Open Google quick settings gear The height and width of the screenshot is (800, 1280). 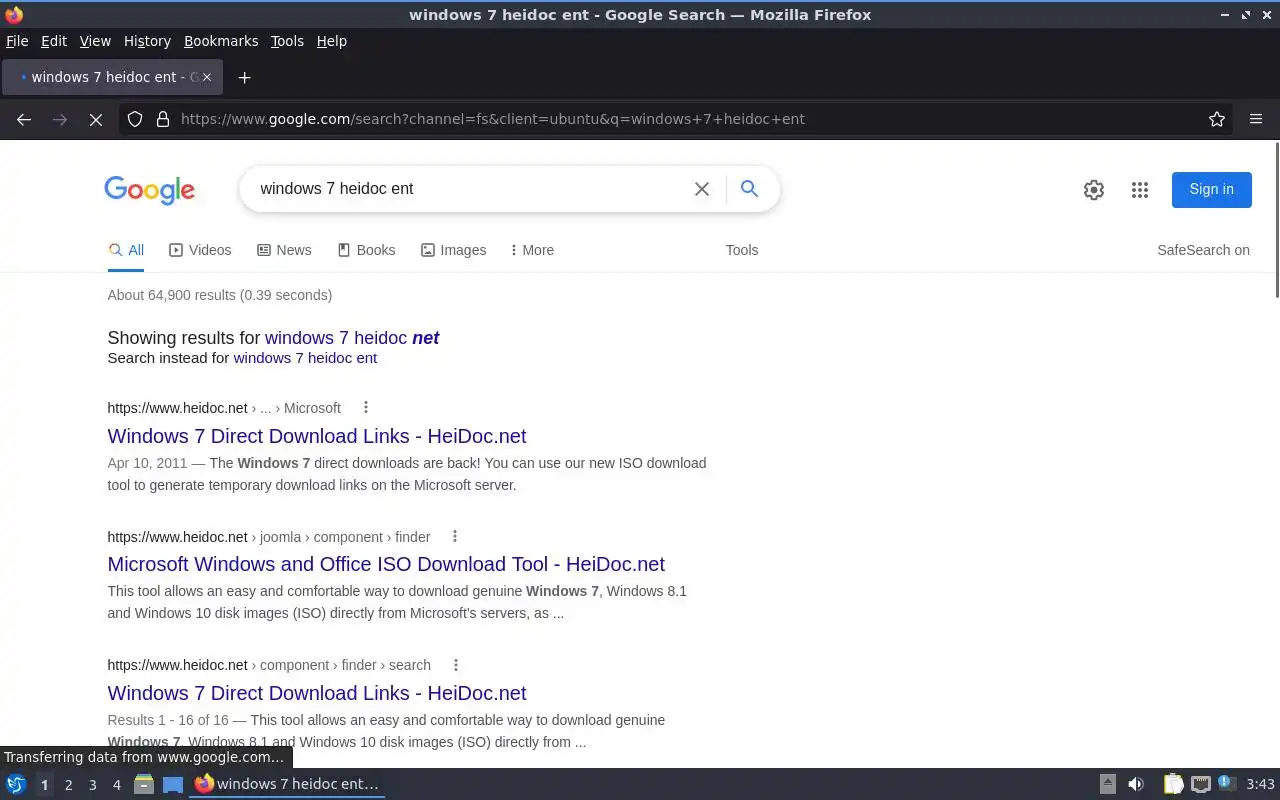coord(1094,190)
